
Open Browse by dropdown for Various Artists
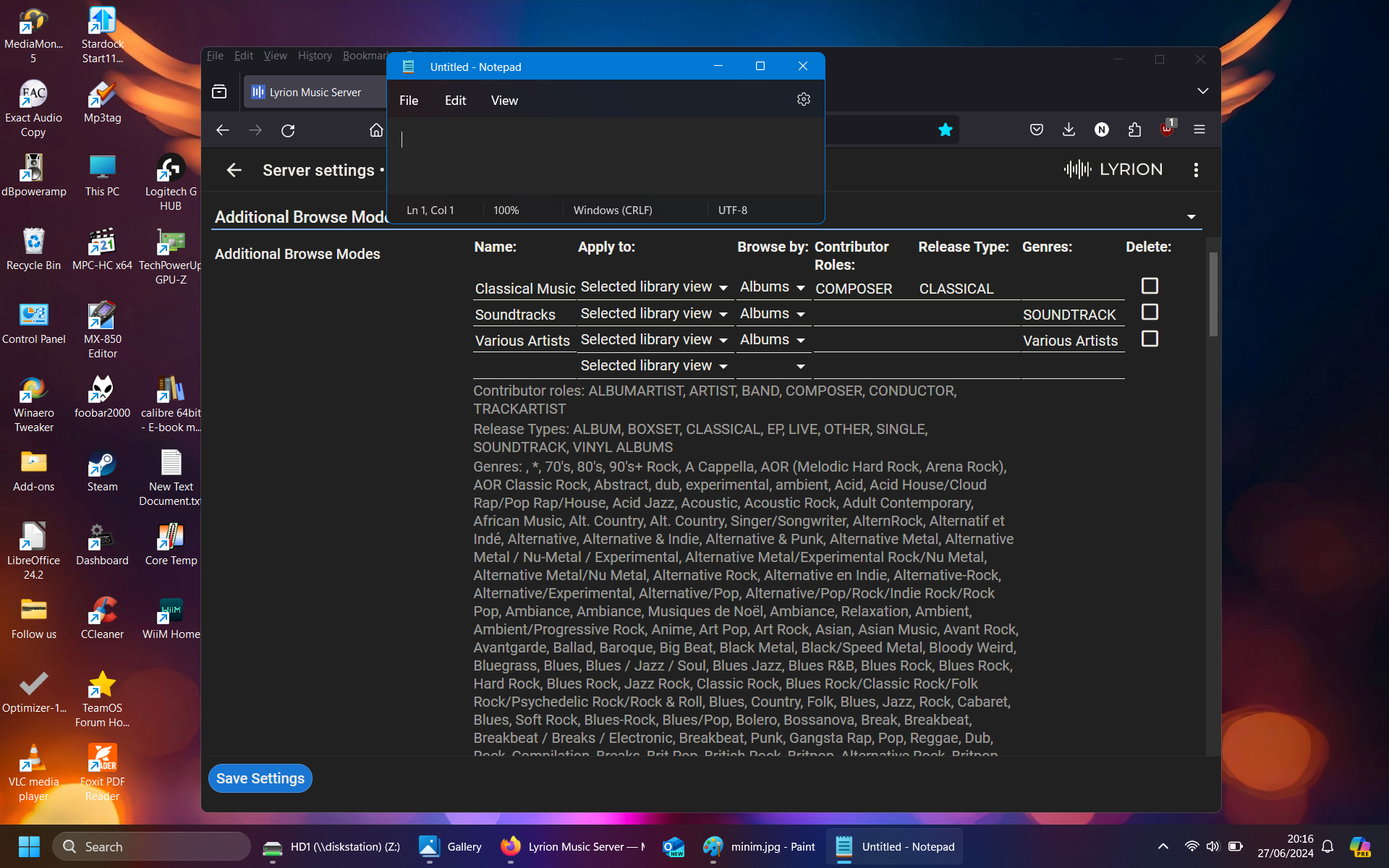point(773,340)
